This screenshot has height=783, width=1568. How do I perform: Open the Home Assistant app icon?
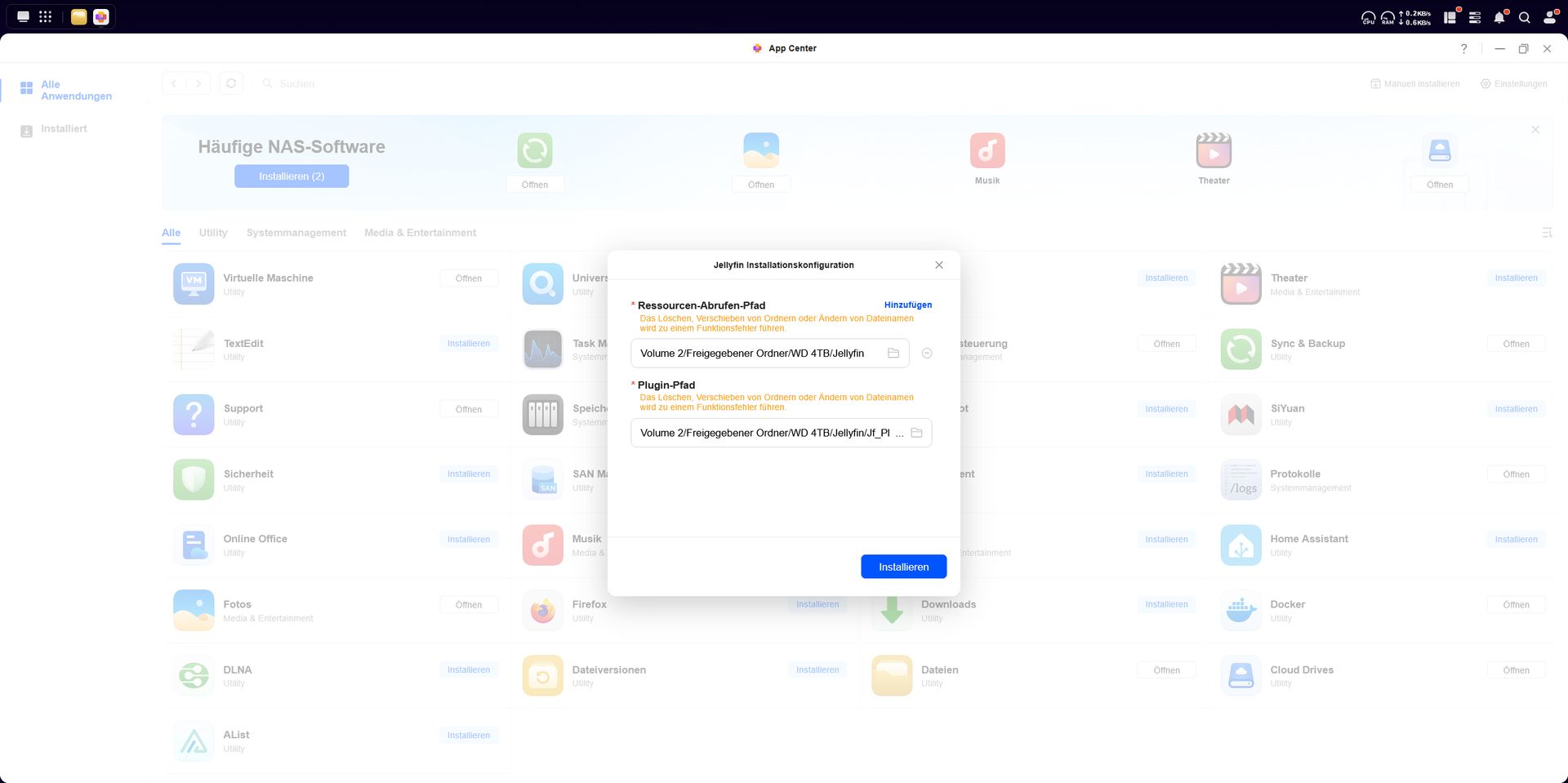(x=1241, y=545)
